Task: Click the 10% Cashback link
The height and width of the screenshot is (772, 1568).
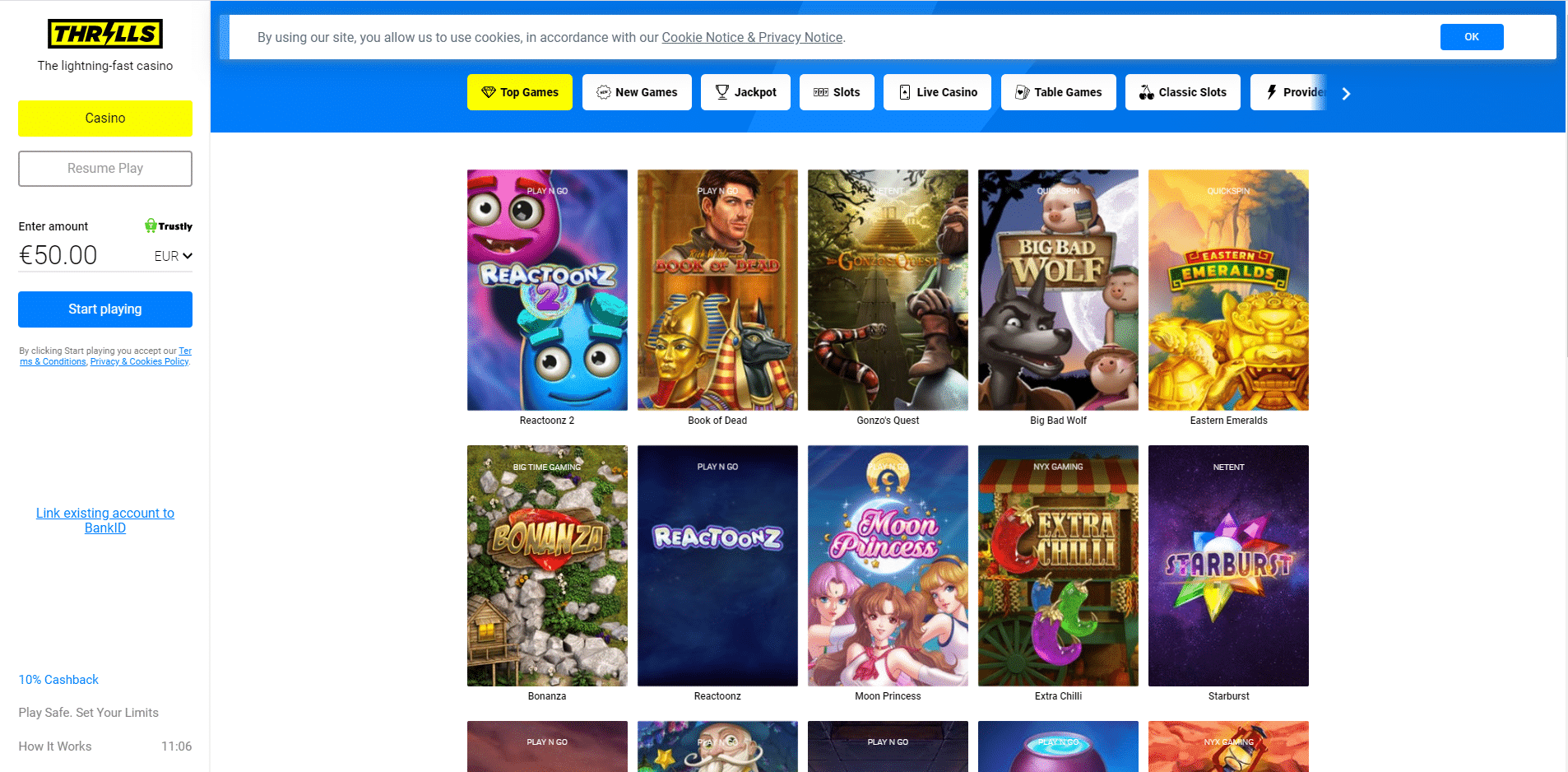Action: [58, 680]
